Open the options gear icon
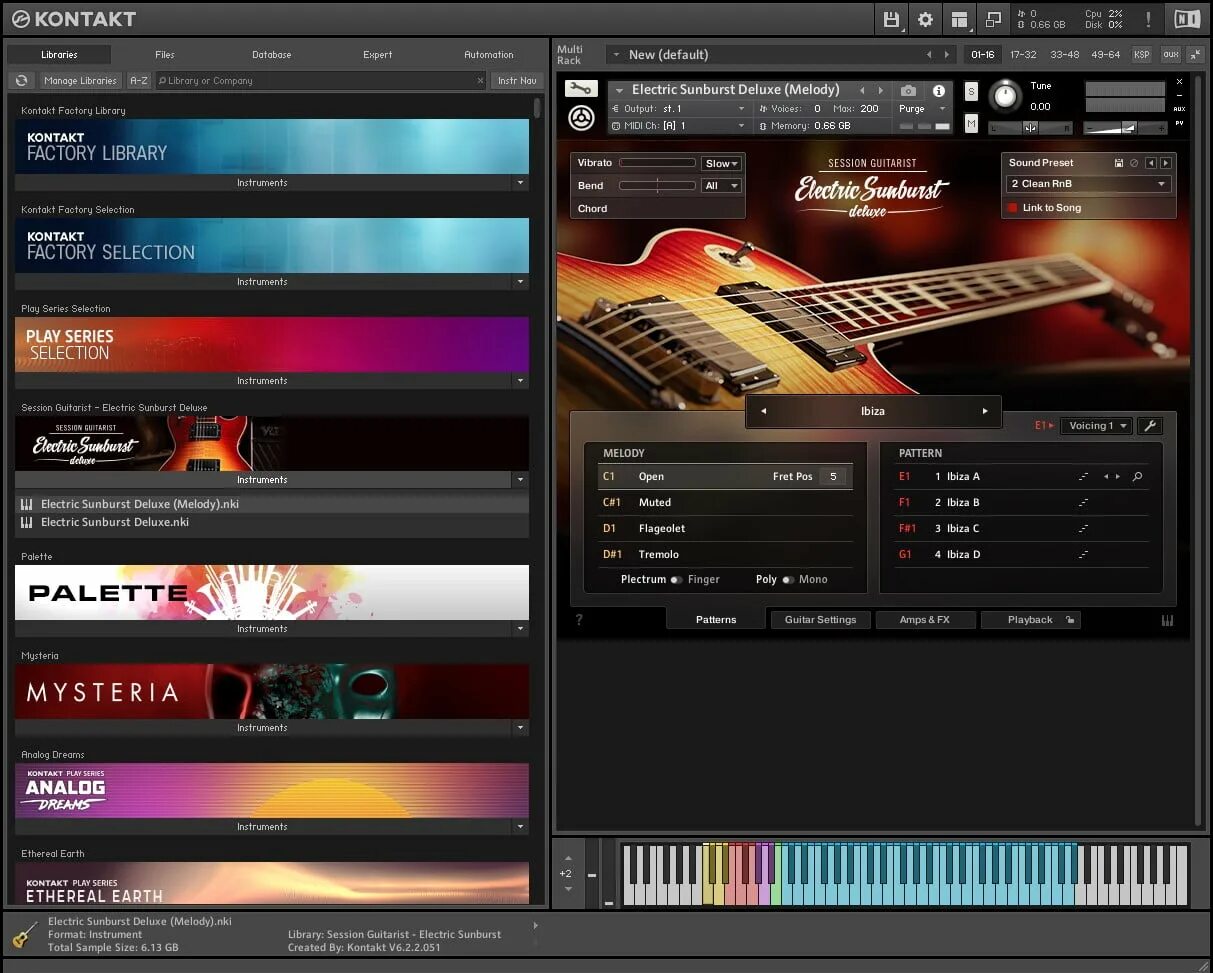 925,19
